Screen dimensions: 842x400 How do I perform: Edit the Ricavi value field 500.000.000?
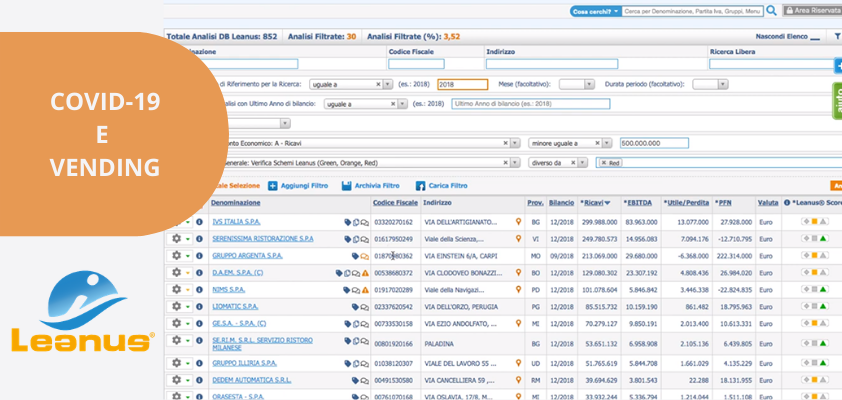point(654,143)
